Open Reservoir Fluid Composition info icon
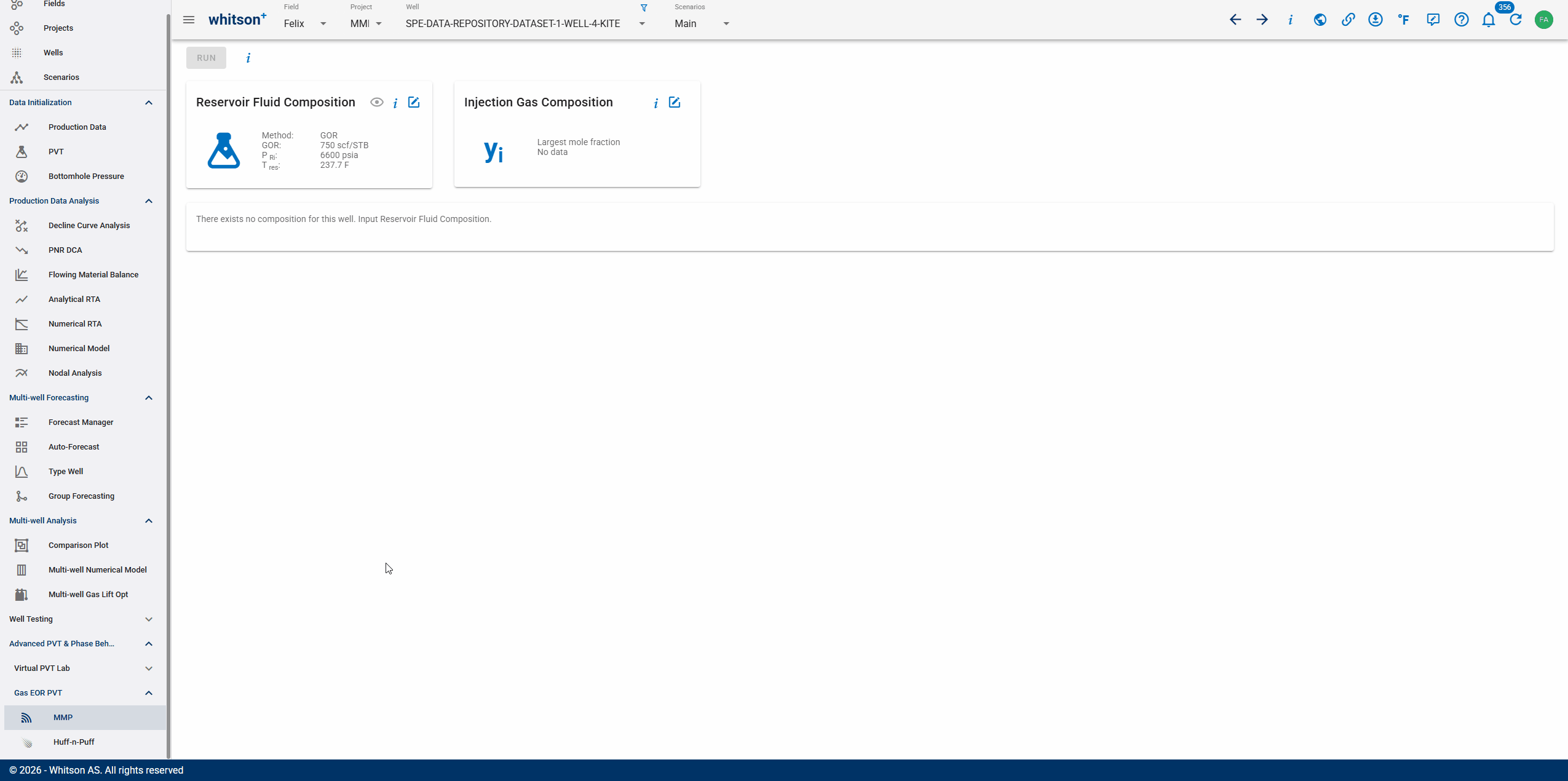Viewport: 1568px width, 781px height. [x=395, y=103]
